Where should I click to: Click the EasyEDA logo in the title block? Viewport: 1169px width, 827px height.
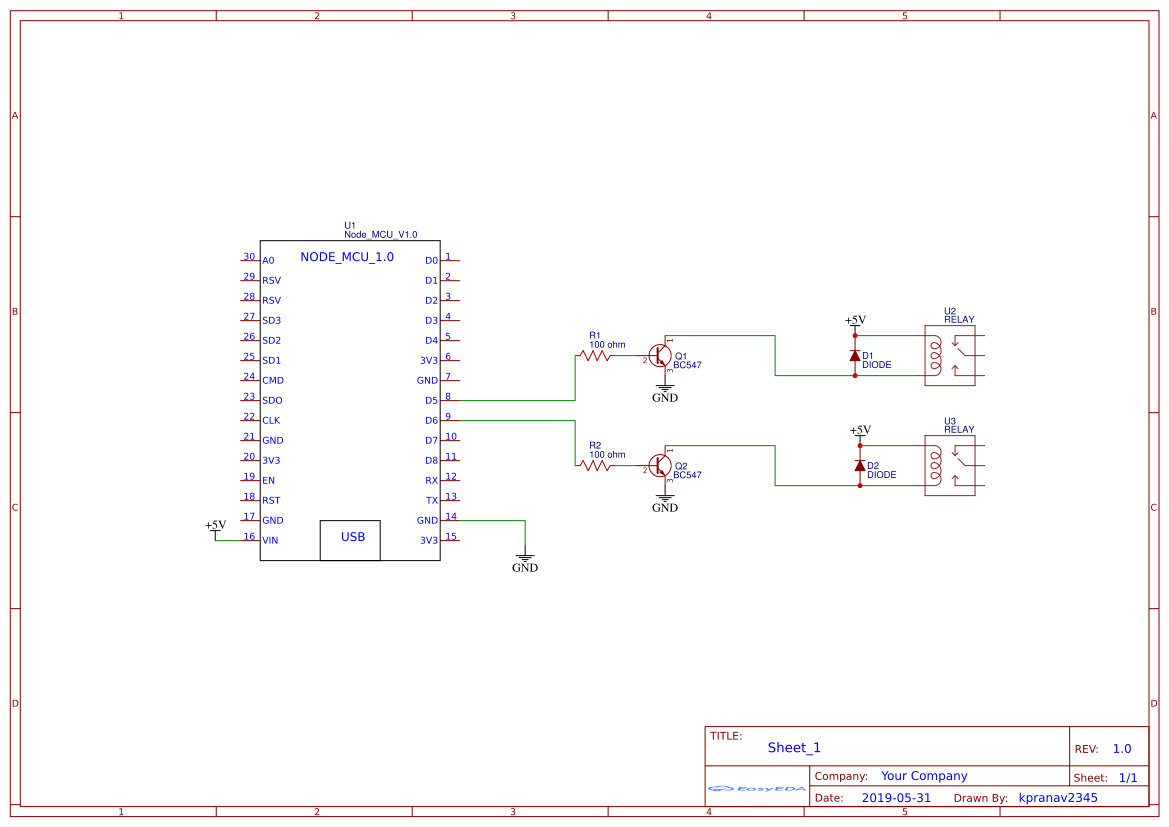(x=757, y=789)
